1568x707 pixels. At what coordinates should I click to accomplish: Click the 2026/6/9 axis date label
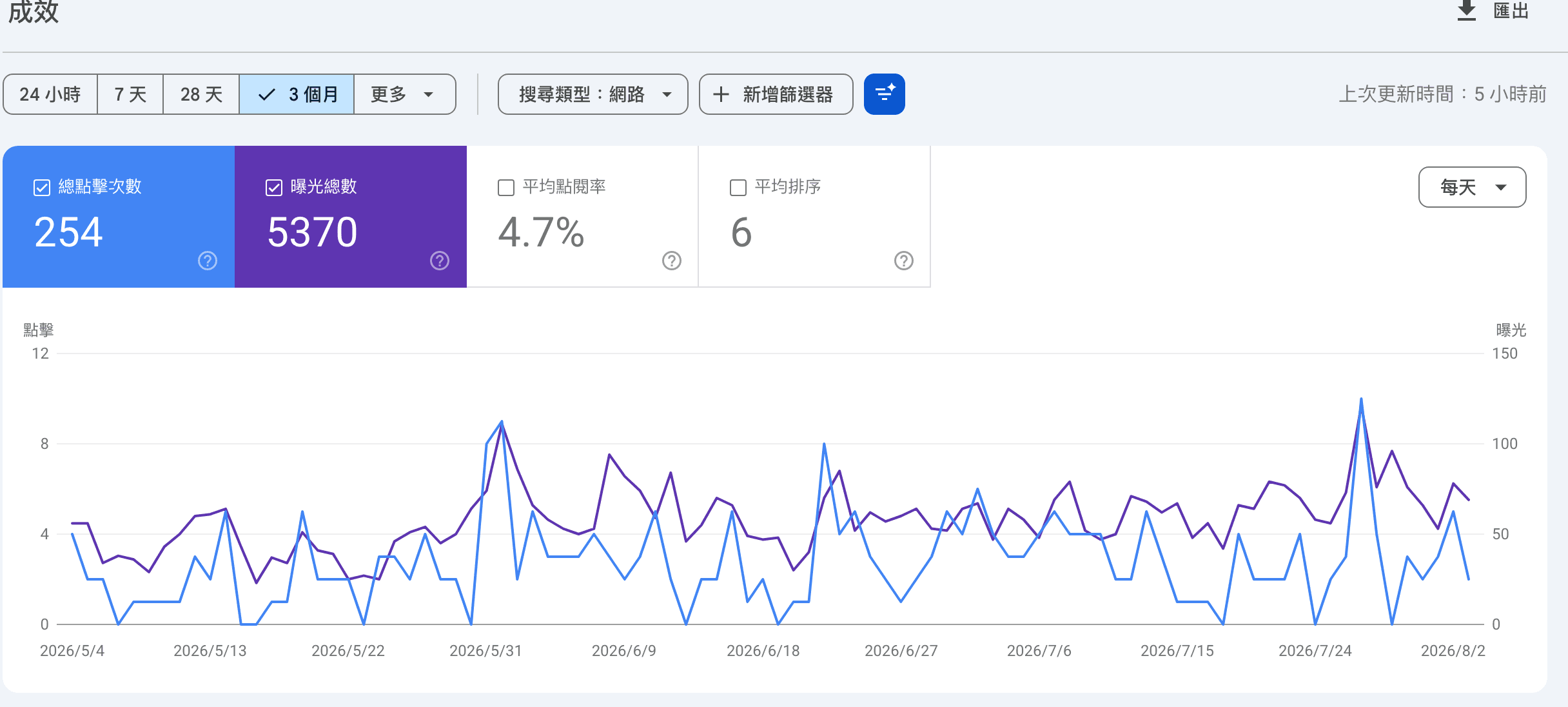click(624, 651)
